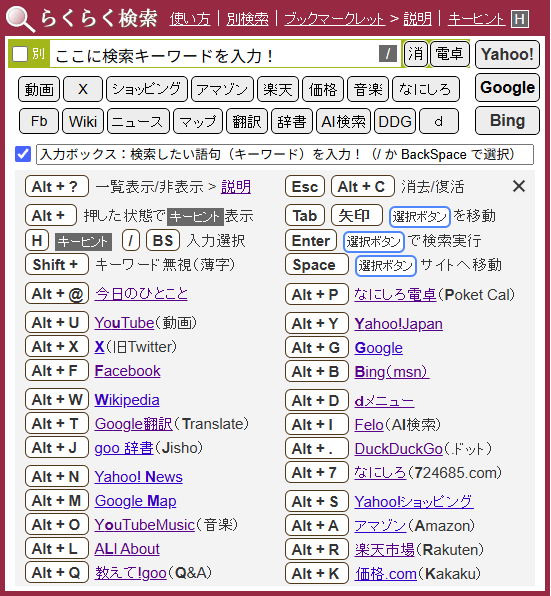Open the YouTube link
The height and width of the screenshot is (596, 551).
[124, 323]
